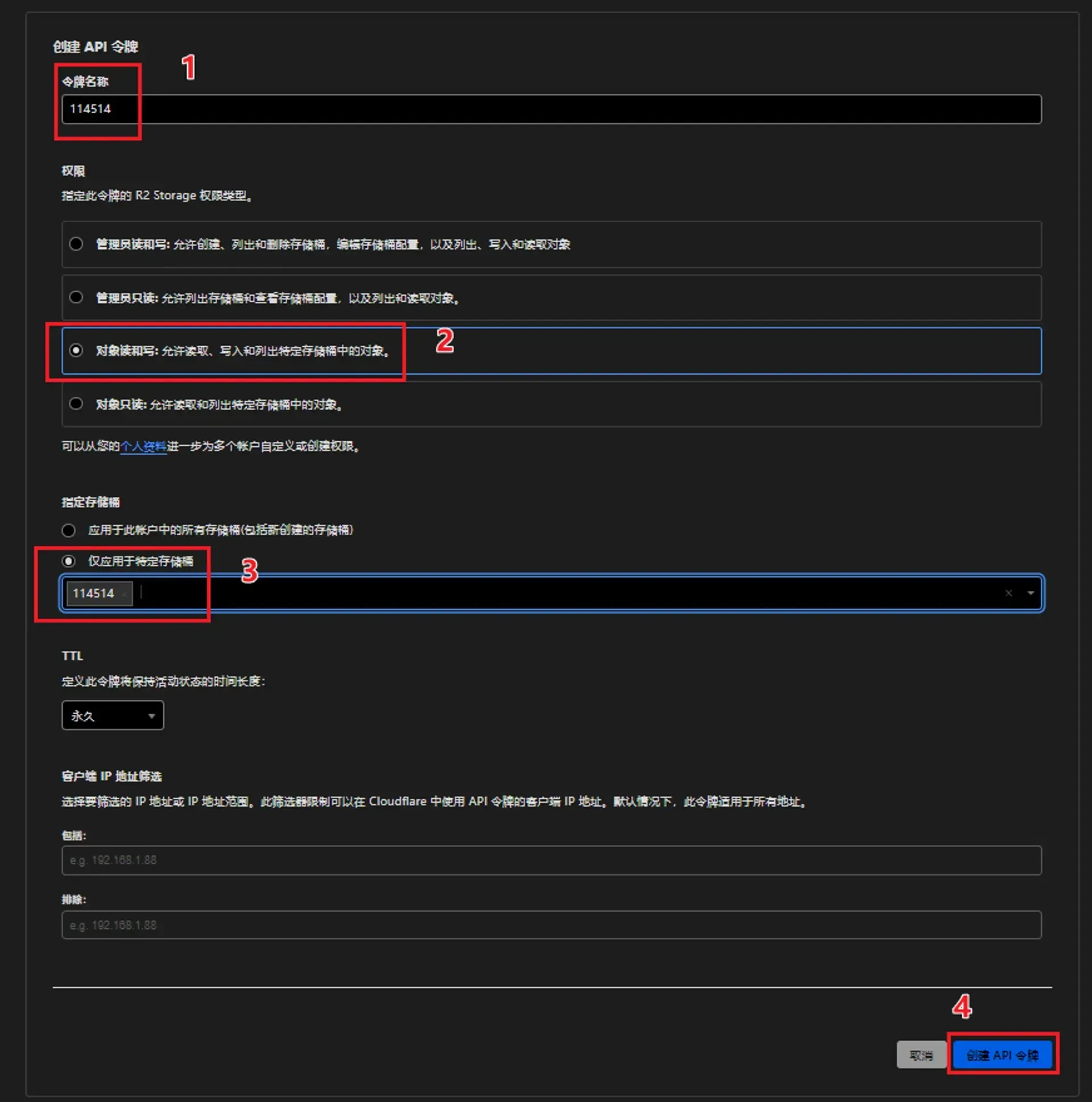This screenshot has height=1102, width=1092.
Task: Click the 令牌名称 input field
Action: pyautogui.click(x=551, y=109)
